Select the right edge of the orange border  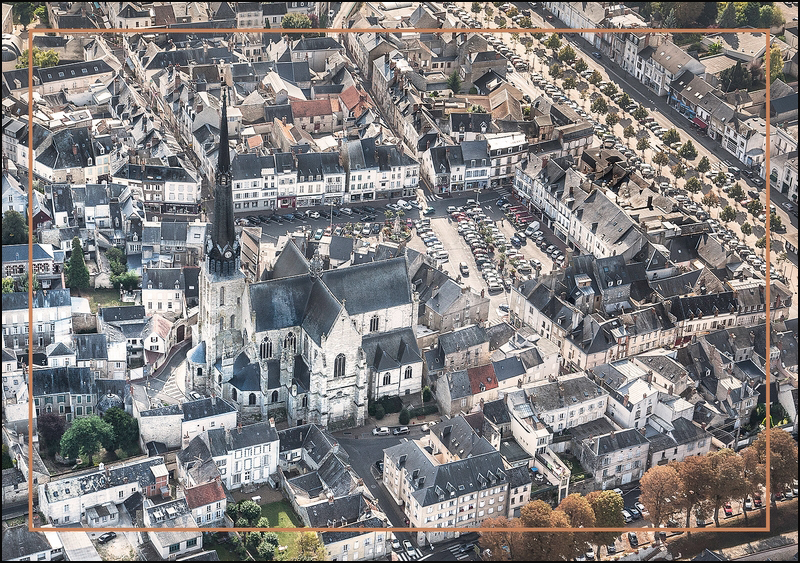(767, 280)
